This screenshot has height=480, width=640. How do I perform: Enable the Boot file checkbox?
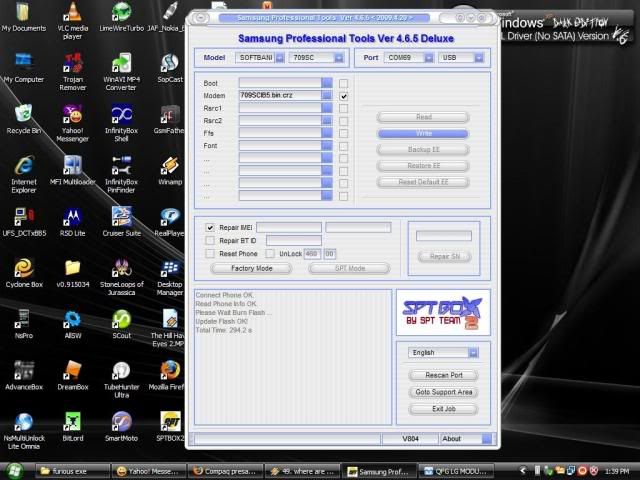click(x=344, y=83)
